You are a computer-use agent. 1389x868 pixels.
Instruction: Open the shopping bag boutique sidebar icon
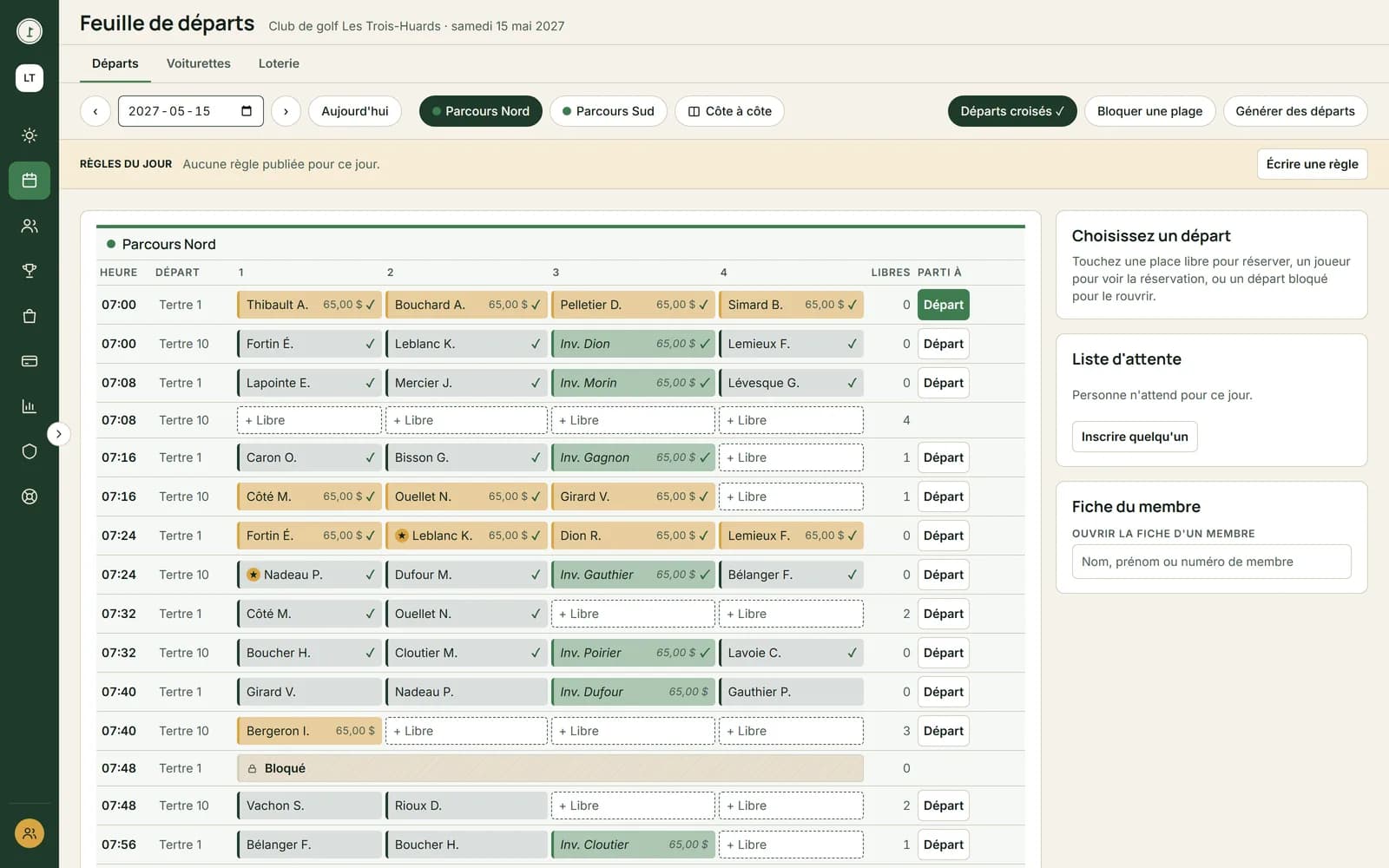tap(30, 316)
